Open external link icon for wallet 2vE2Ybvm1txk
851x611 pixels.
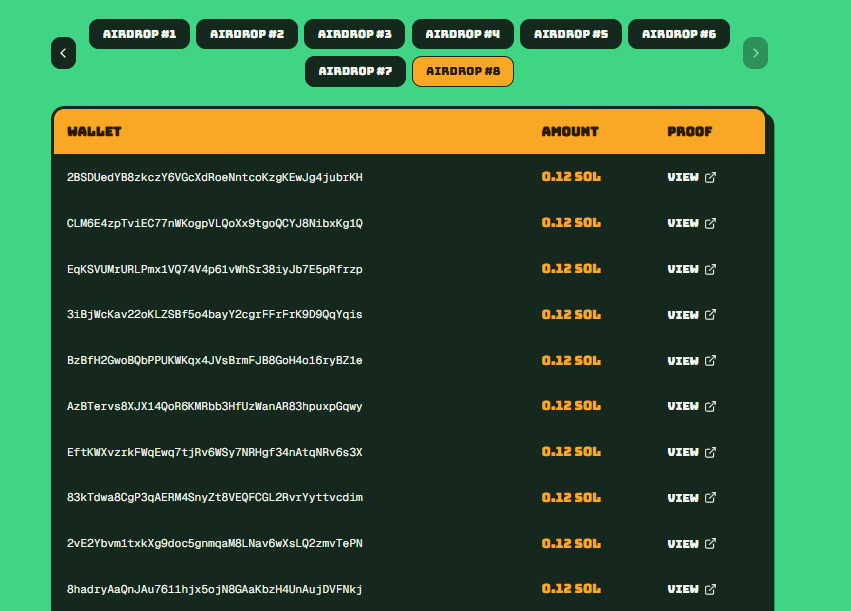(x=710, y=544)
